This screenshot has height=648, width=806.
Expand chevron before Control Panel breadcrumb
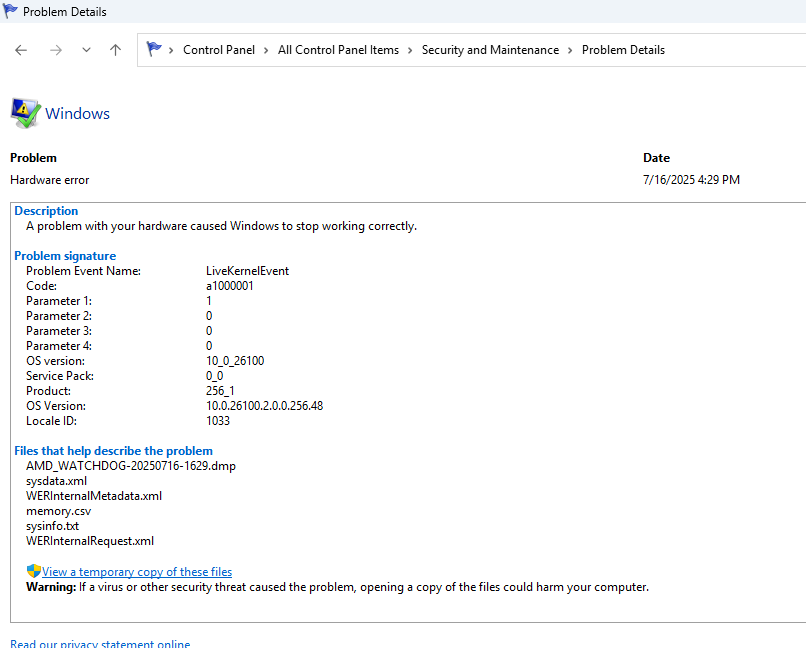coord(172,50)
